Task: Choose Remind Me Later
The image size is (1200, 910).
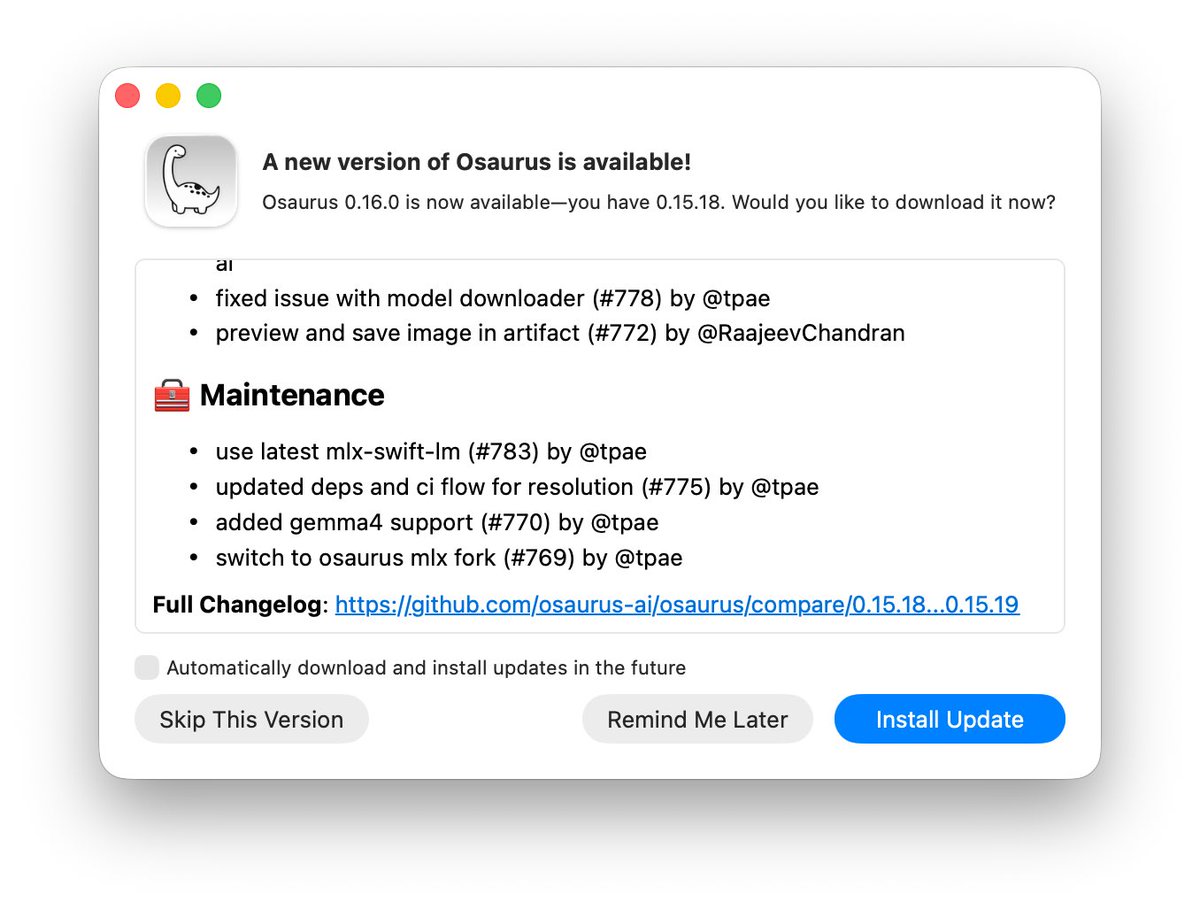Action: [698, 719]
